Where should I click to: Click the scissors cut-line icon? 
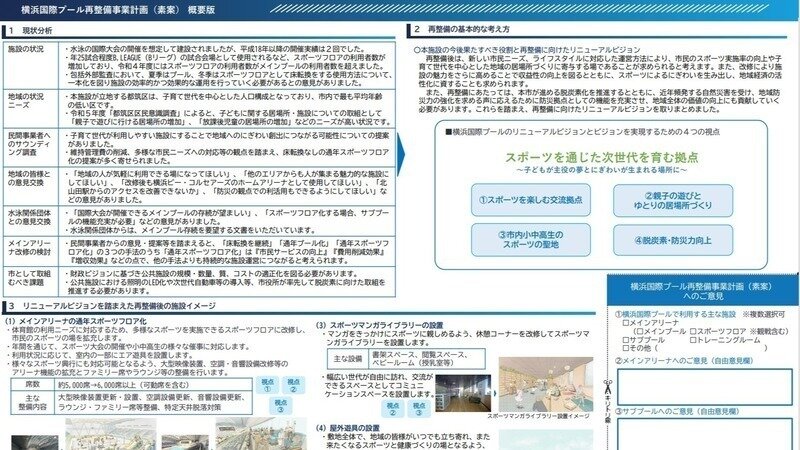coord(605,383)
